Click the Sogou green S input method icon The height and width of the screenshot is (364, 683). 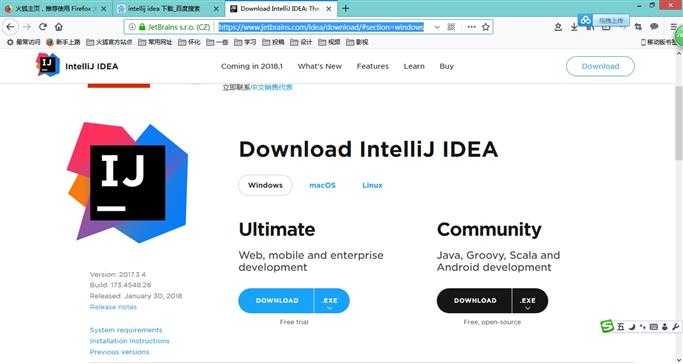[607, 326]
